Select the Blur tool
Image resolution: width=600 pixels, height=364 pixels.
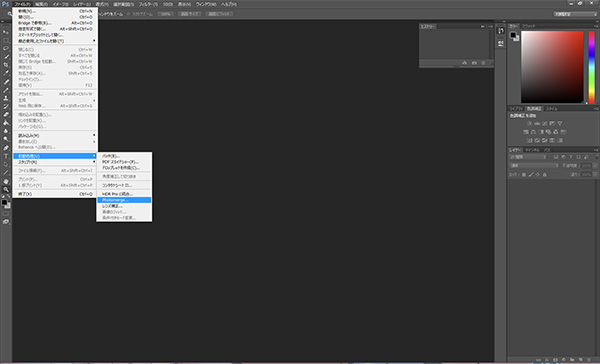tap(6, 131)
